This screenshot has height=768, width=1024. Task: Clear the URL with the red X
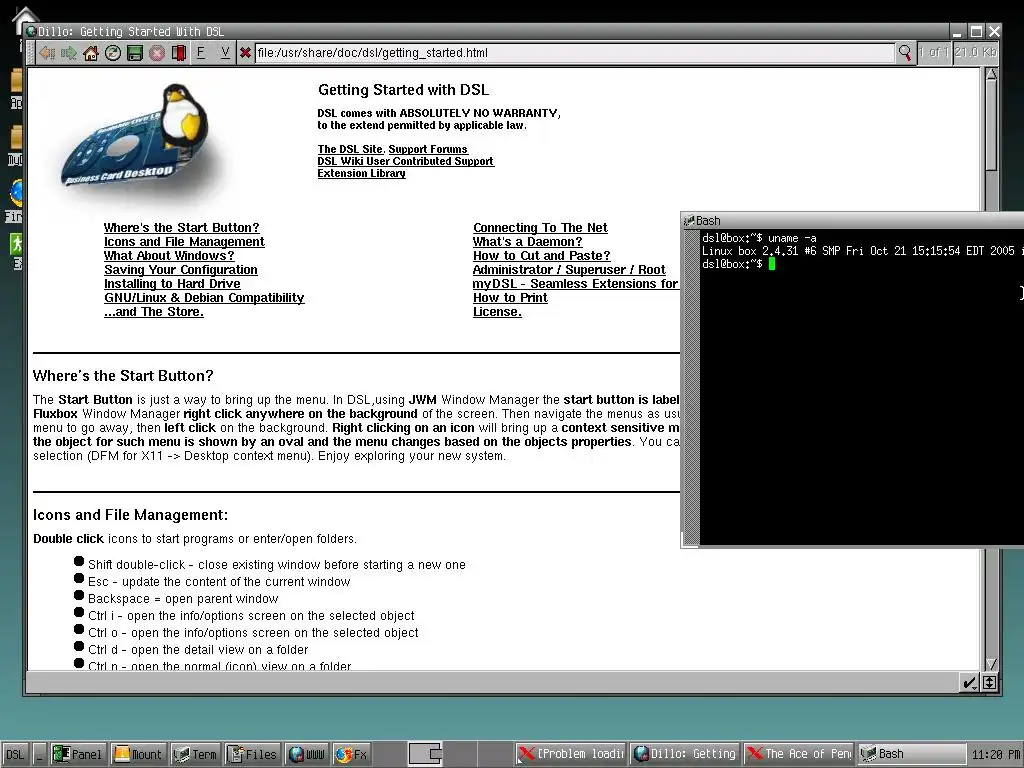pos(245,53)
